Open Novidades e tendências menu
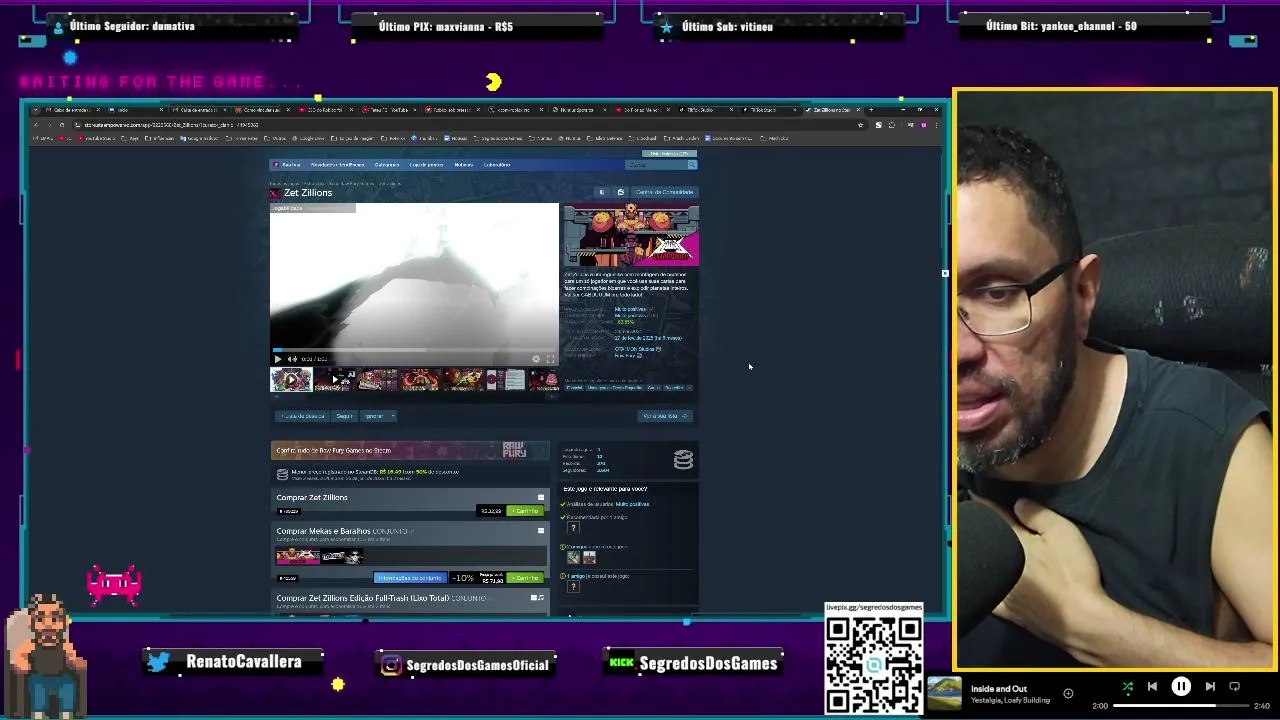The image size is (1280, 720). (337, 165)
